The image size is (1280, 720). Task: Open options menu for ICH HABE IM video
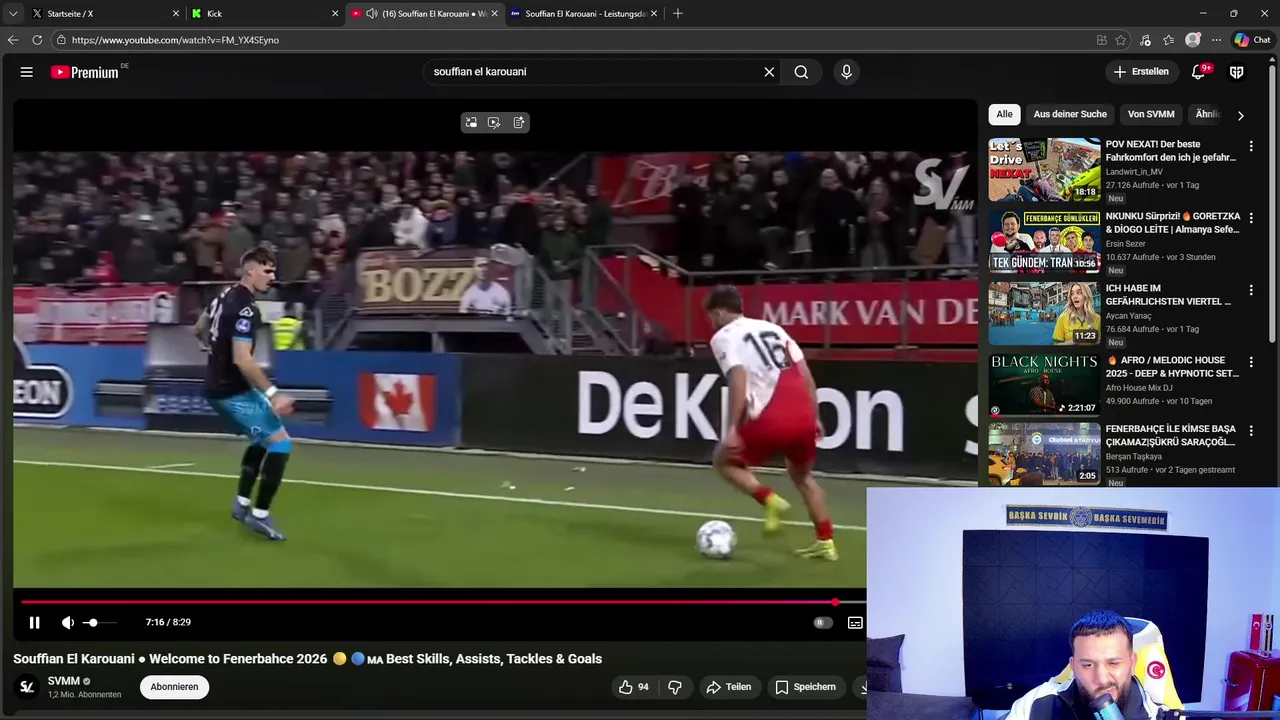pos(1250,290)
